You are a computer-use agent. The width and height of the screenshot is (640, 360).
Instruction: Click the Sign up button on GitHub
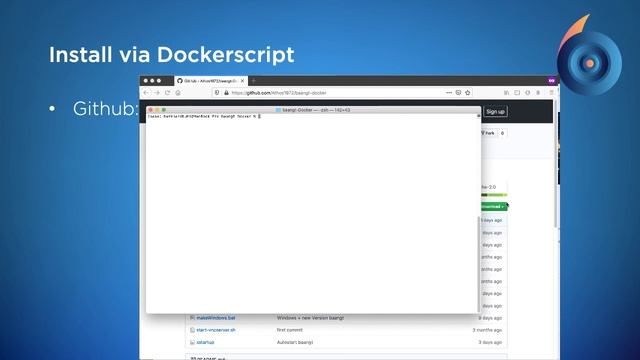495,111
